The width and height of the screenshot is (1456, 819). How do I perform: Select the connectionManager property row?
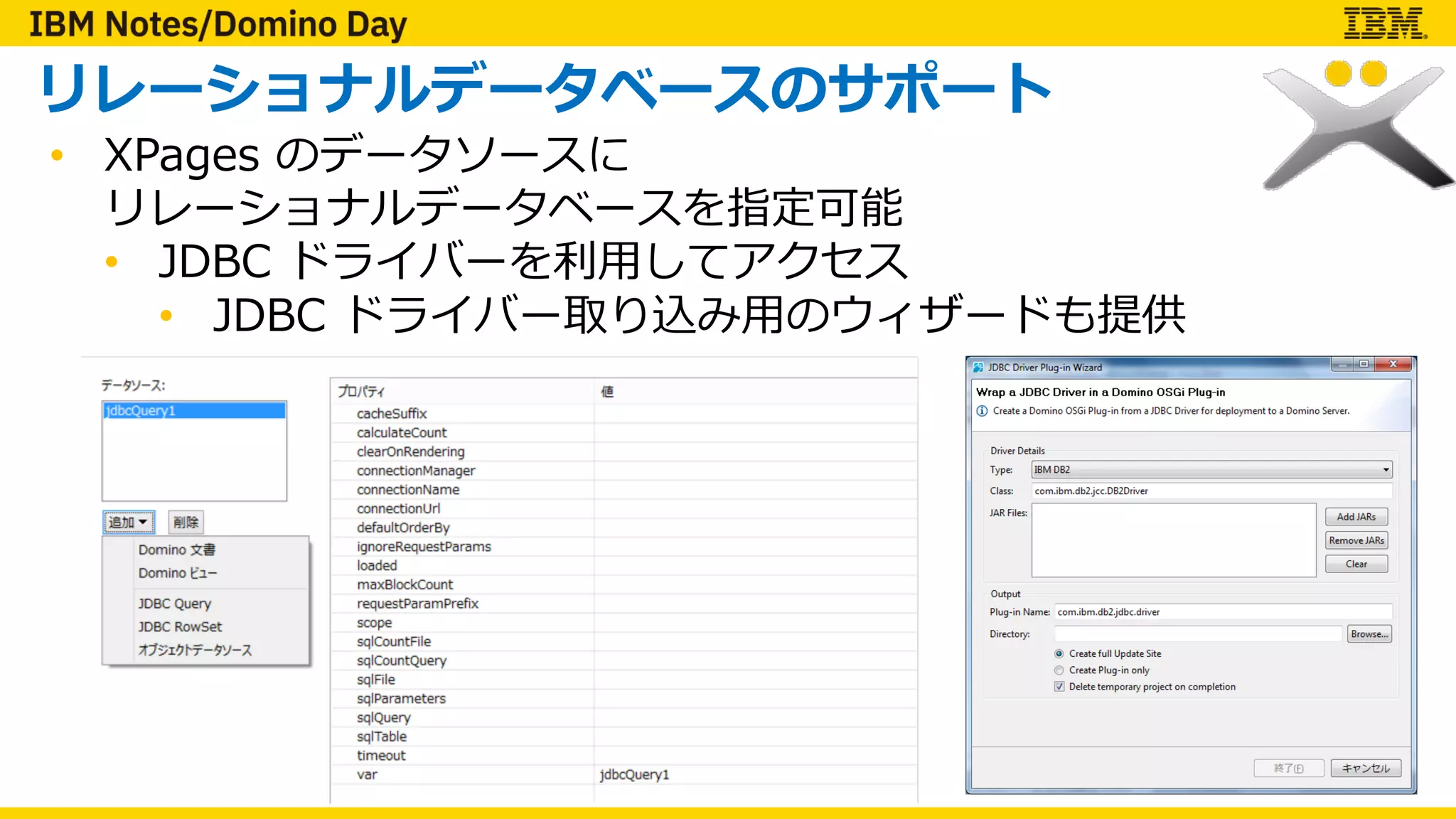(x=624, y=471)
